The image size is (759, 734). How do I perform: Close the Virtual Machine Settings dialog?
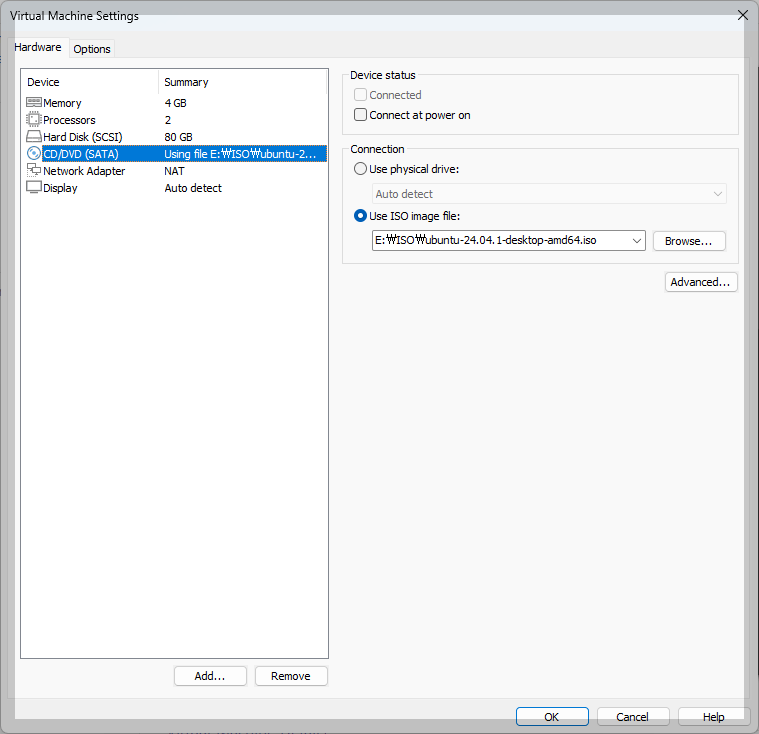743,15
